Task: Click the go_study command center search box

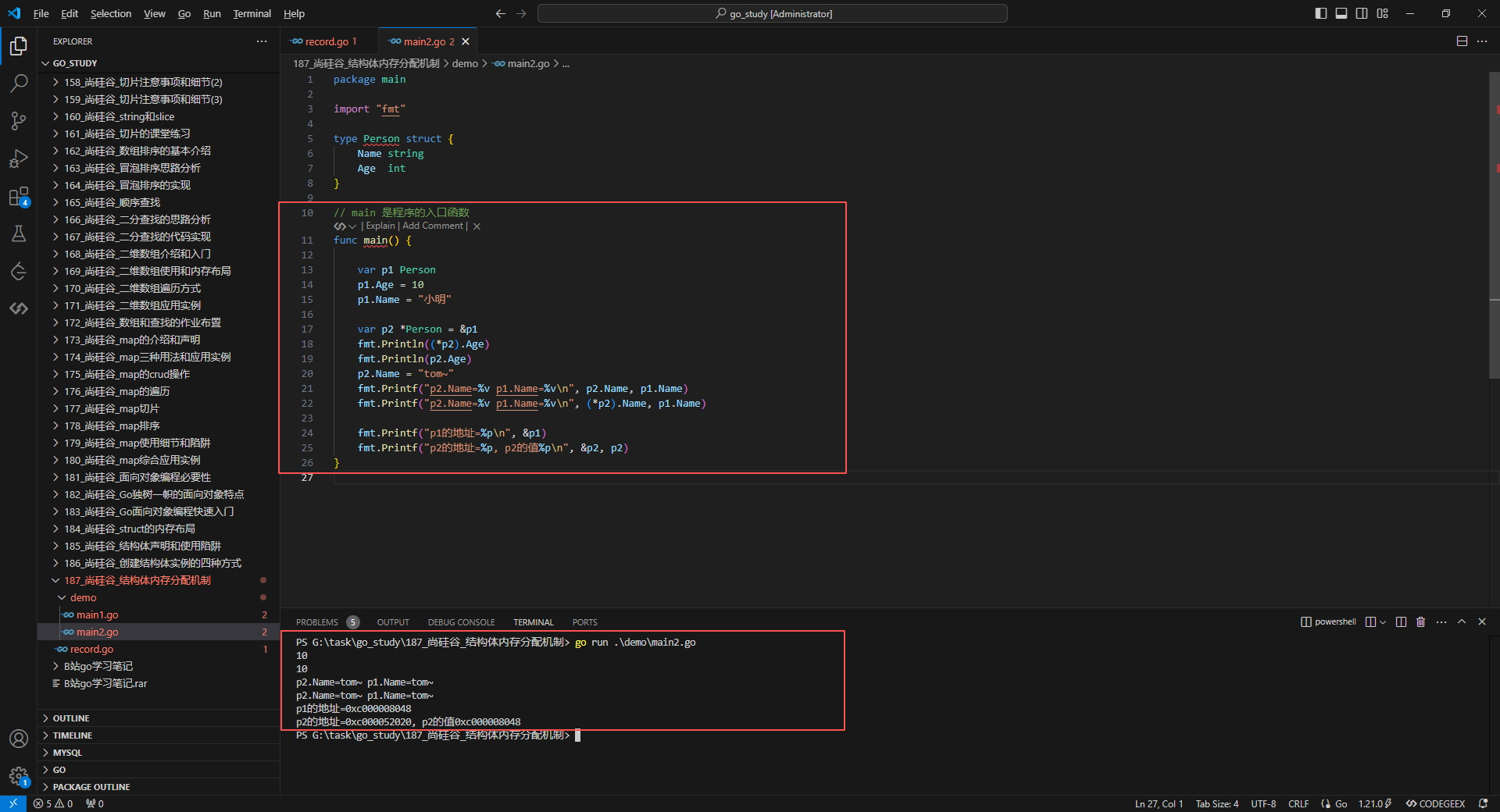Action: click(x=773, y=13)
